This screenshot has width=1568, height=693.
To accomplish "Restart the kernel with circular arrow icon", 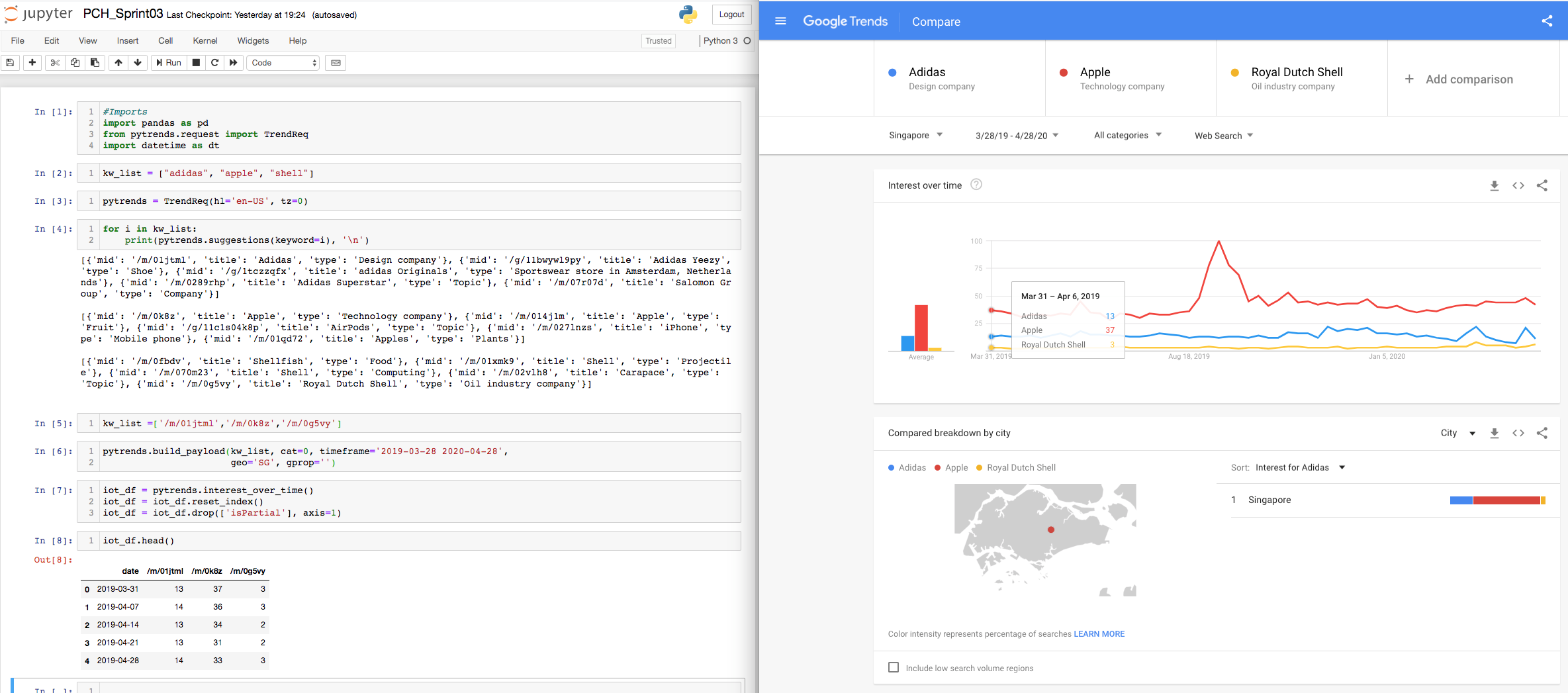I will pos(214,62).
